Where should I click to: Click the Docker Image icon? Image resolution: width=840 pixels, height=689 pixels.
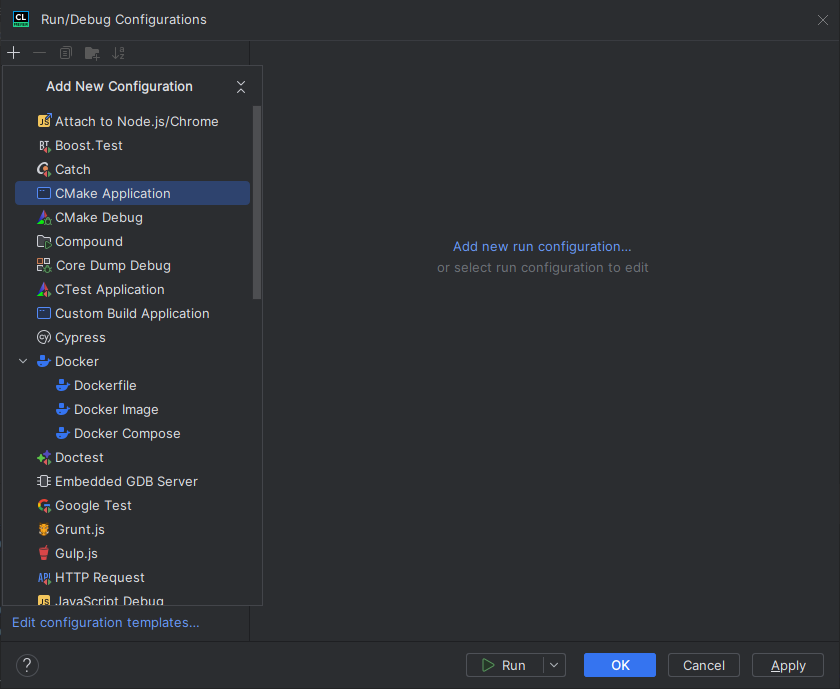point(63,409)
